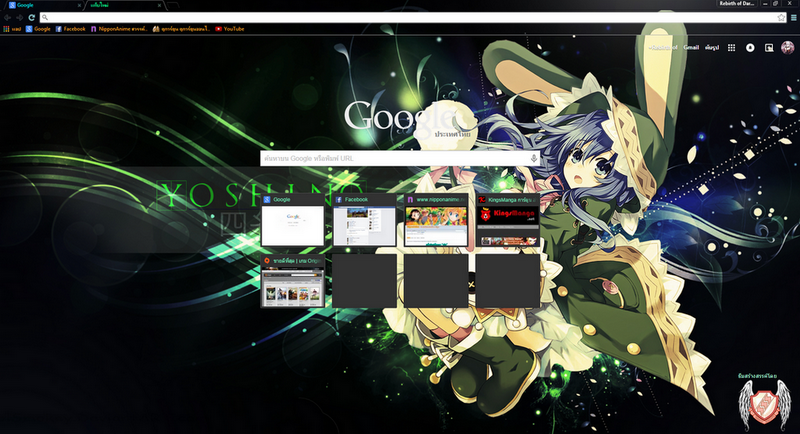The image size is (800, 434).
Task: Open the Chrome hamburger menu
Action: 793,17
